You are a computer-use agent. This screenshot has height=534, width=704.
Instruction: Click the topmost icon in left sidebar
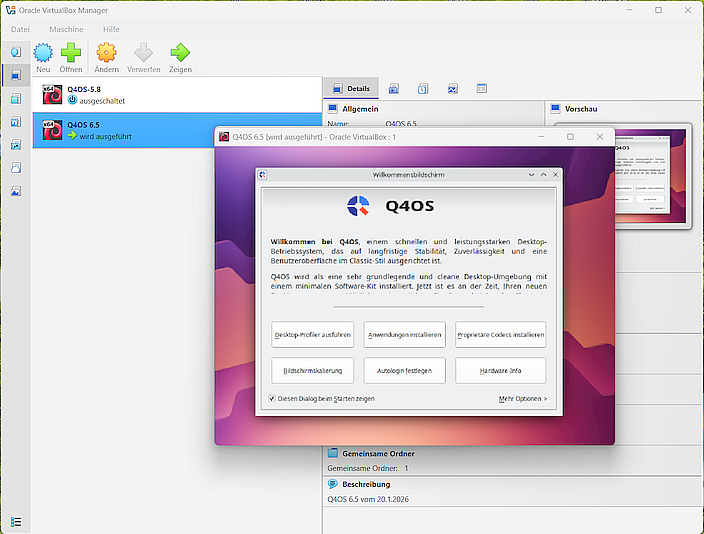tap(16, 52)
